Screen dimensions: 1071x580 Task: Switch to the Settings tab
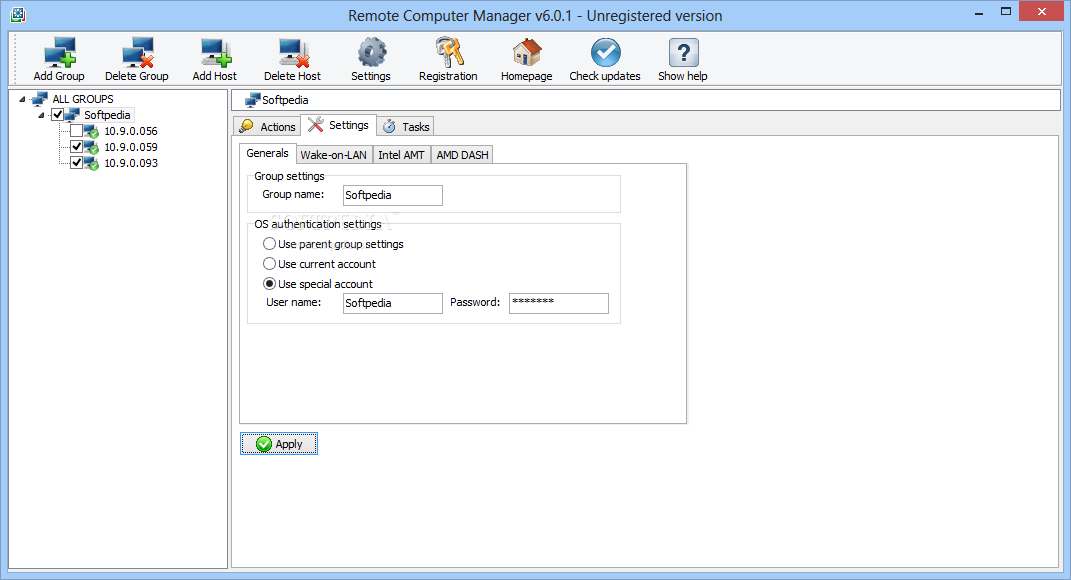pyautogui.click(x=338, y=125)
